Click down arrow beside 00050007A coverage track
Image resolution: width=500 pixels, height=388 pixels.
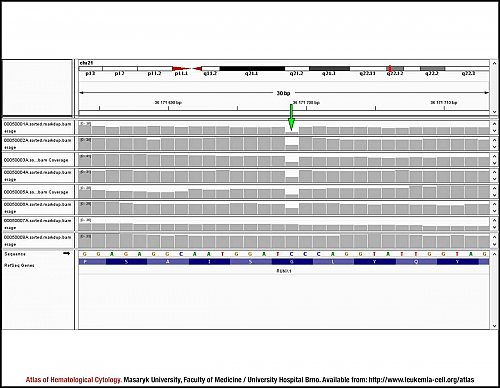coord(494,227)
